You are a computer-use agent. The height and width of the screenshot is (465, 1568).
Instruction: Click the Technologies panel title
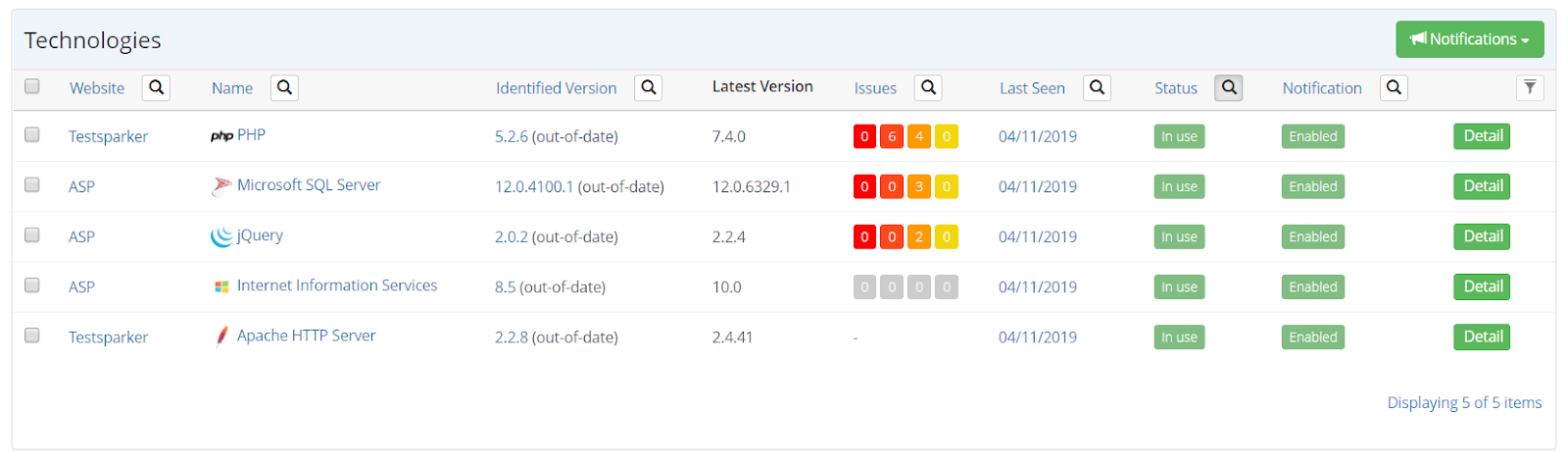click(x=92, y=40)
